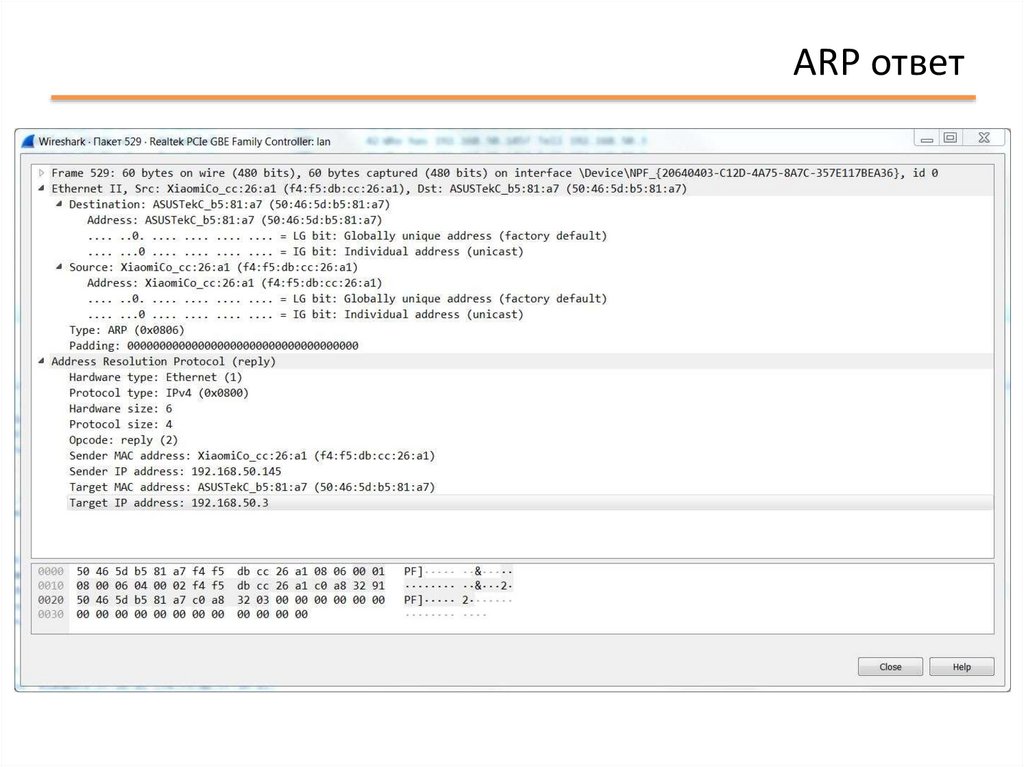This screenshot has height=767, width=1024.
Task: Collapse the Source XiaomiCo subtree
Action: tap(59, 267)
